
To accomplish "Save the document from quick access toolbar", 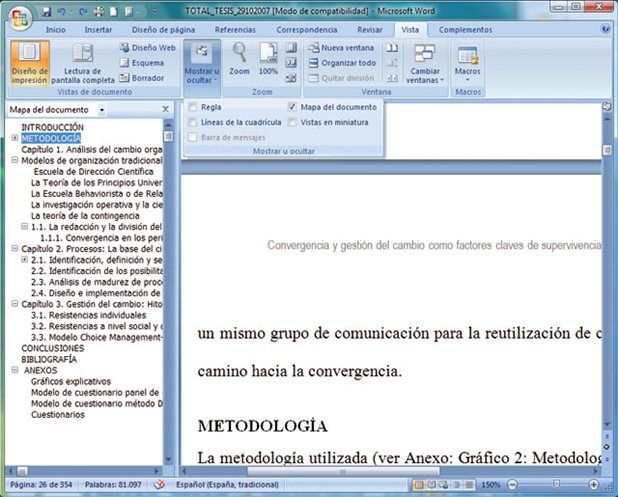I will [47, 12].
